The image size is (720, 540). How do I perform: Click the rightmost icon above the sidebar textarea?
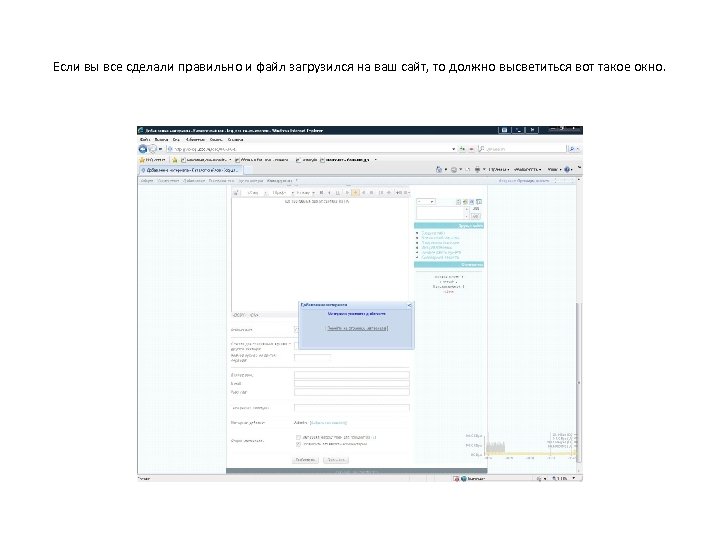pos(479,202)
